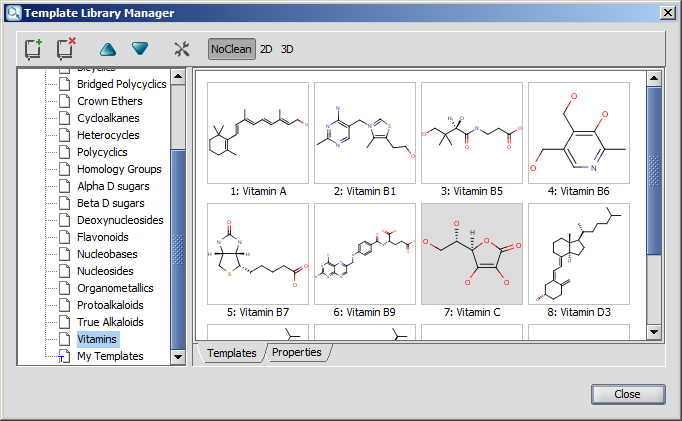Click the add new template group icon

[x=33, y=49]
